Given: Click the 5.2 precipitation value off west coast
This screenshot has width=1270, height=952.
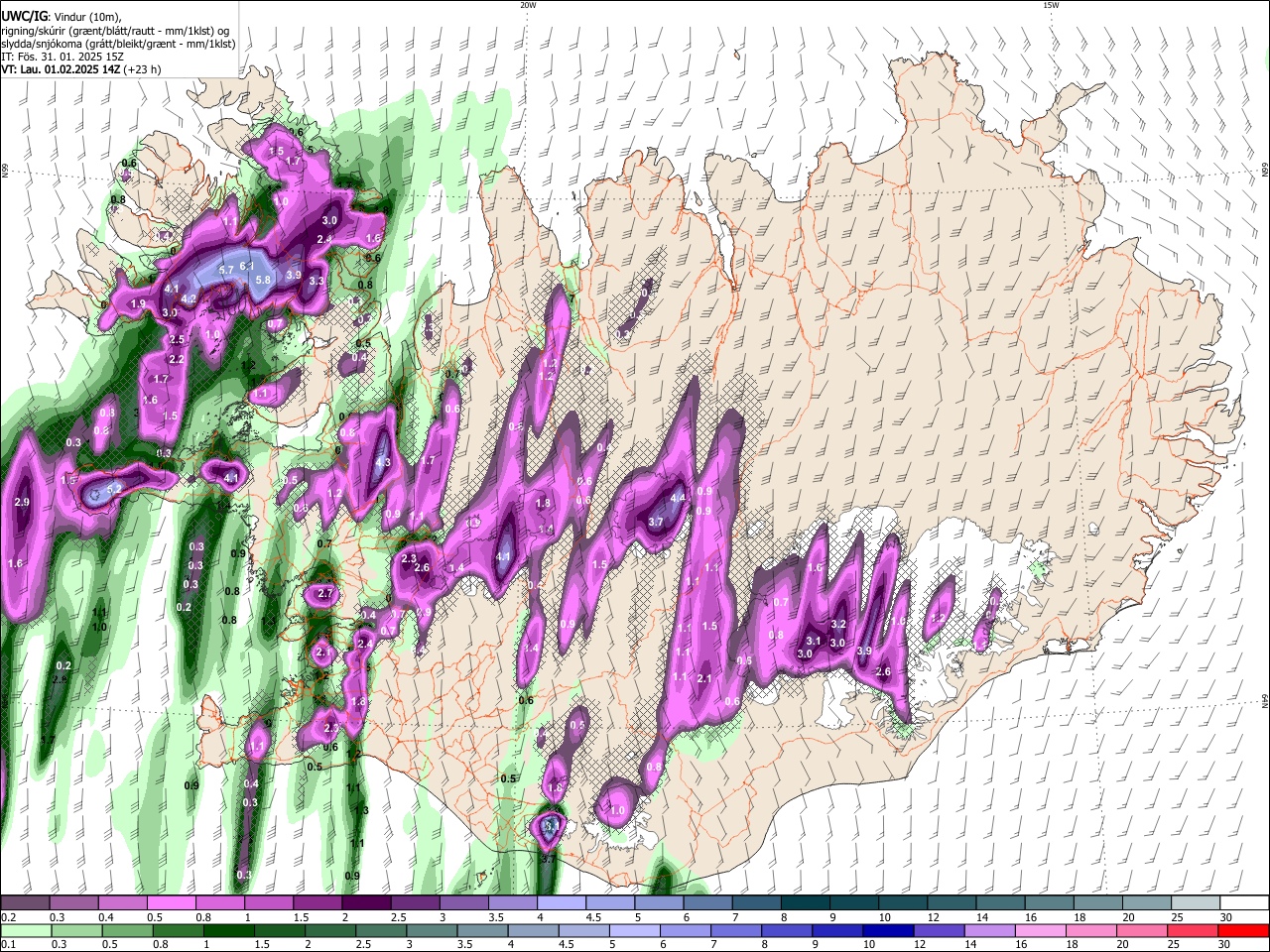Looking at the screenshot, I should [114, 489].
